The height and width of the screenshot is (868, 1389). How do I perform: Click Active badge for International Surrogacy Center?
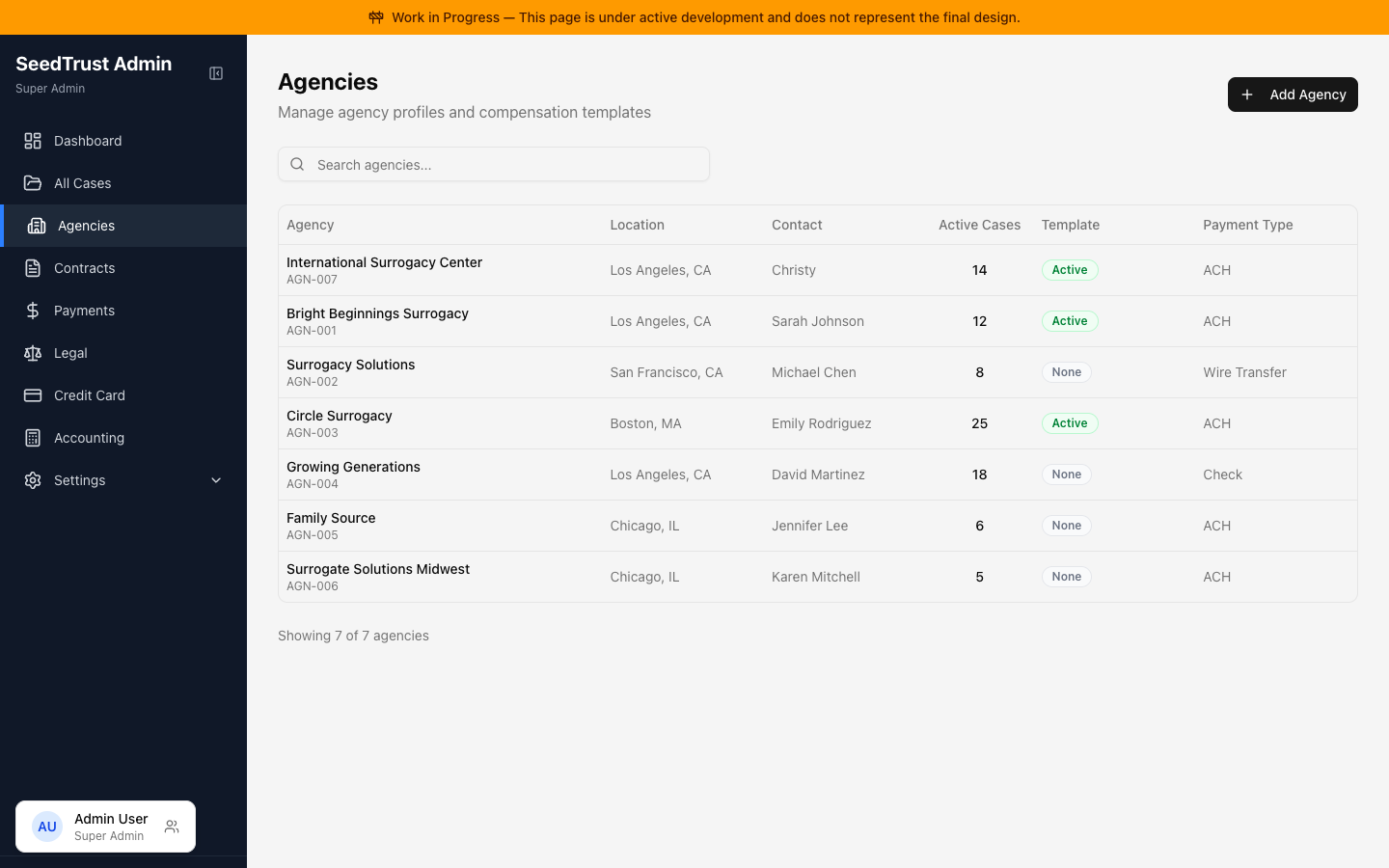(1070, 270)
